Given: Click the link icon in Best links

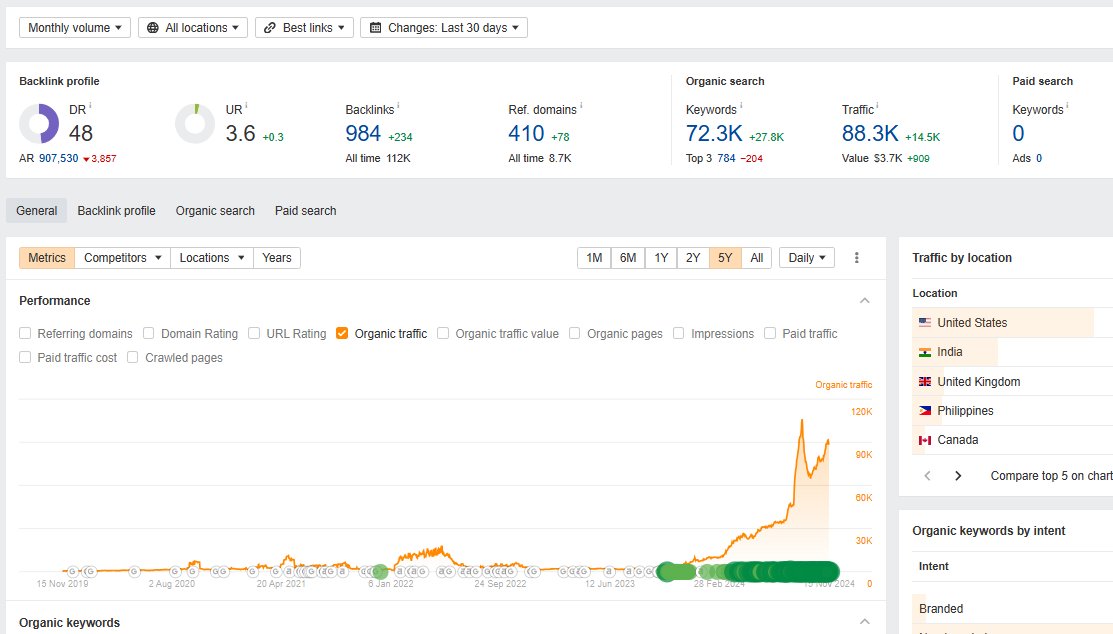Looking at the screenshot, I should click(270, 28).
